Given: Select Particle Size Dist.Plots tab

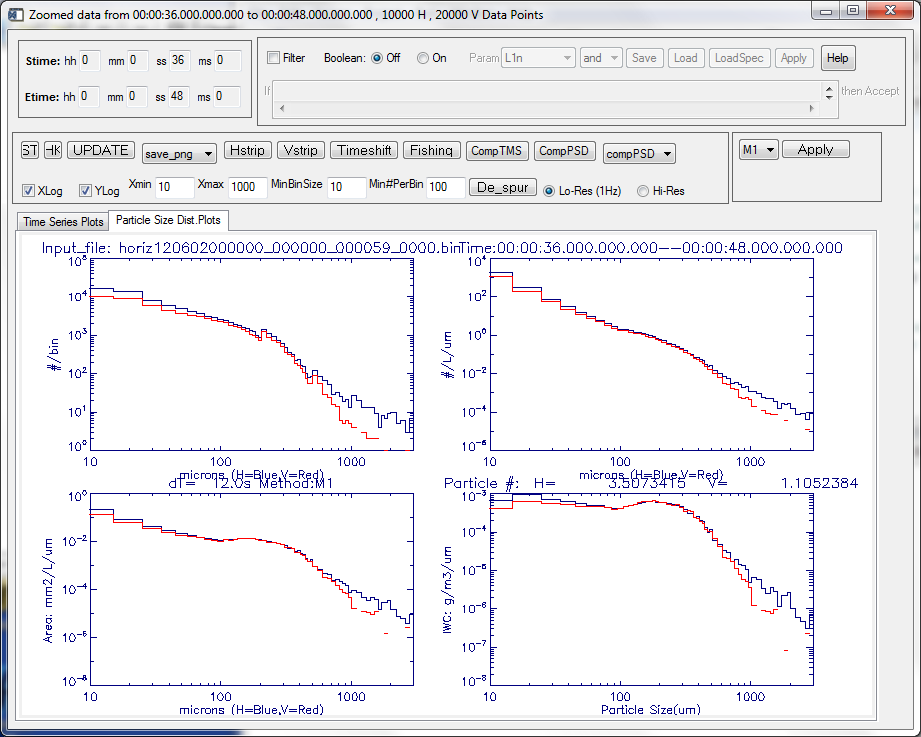Looking at the screenshot, I should click(168, 220).
